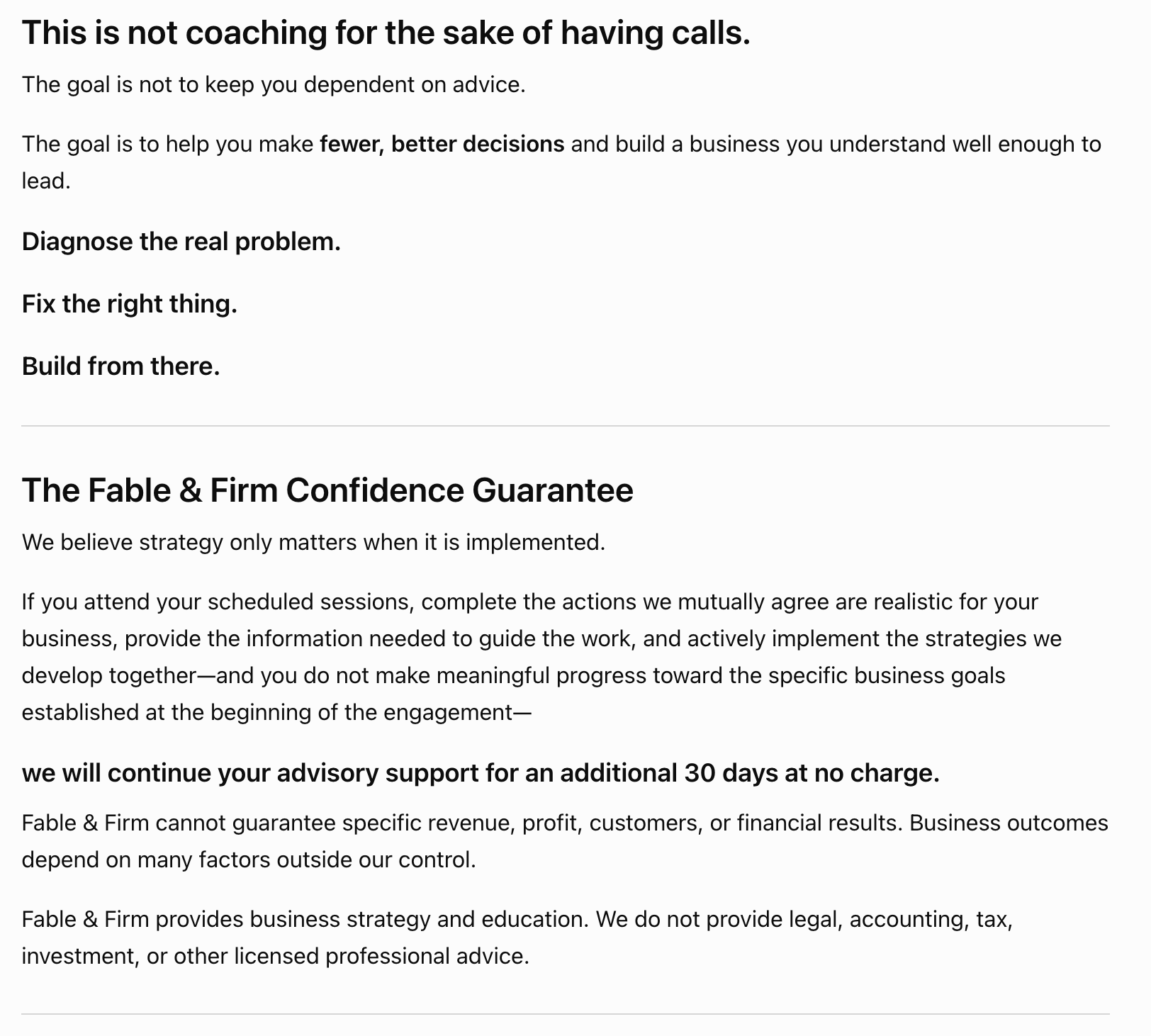Image resolution: width=1151 pixels, height=1036 pixels.
Task: Click the word 'lead.' ending the second paragraph
Action: click(47, 181)
